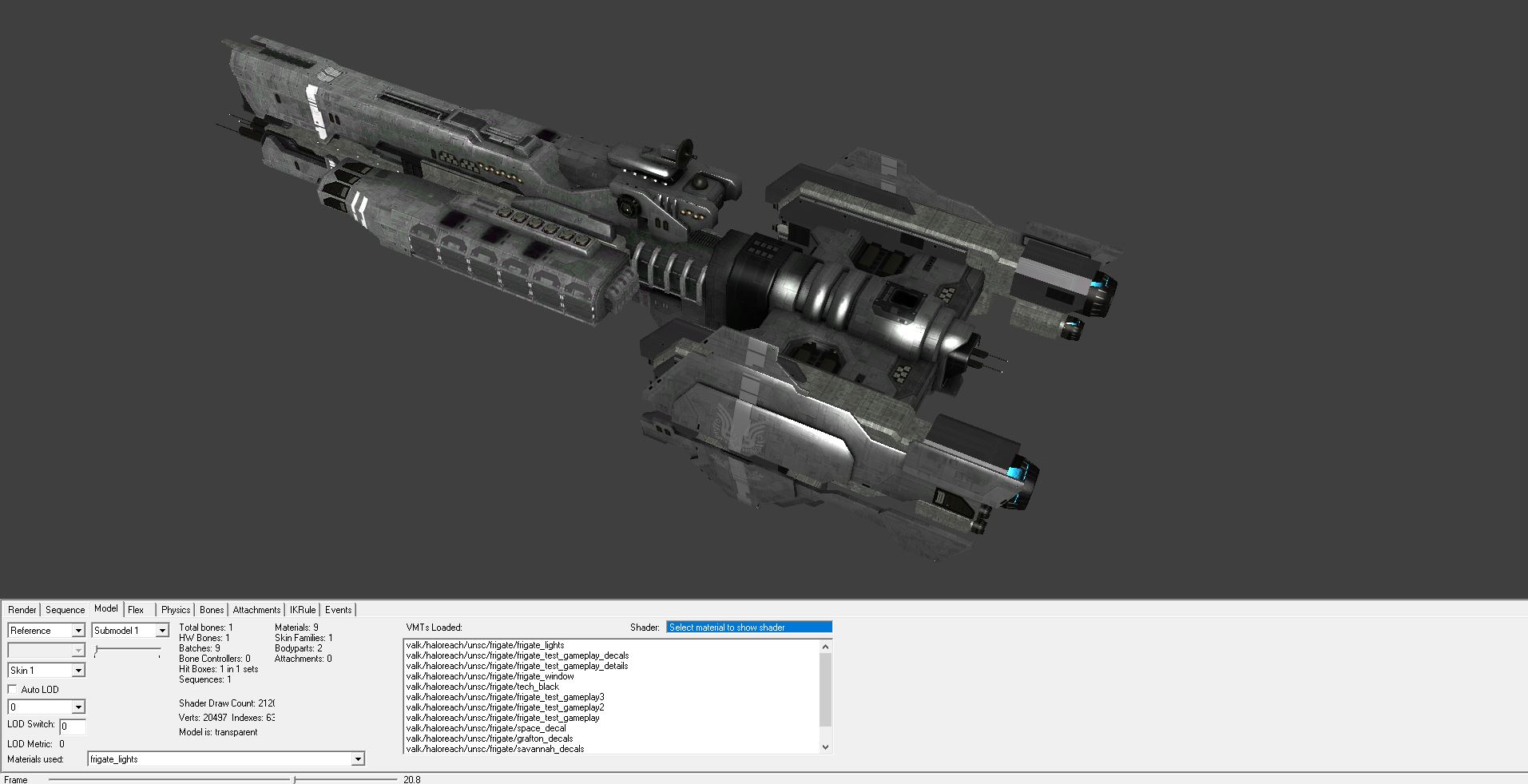Click the Bodyparts: 2 statistic
This screenshot has height=784, width=1528.
point(299,648)
